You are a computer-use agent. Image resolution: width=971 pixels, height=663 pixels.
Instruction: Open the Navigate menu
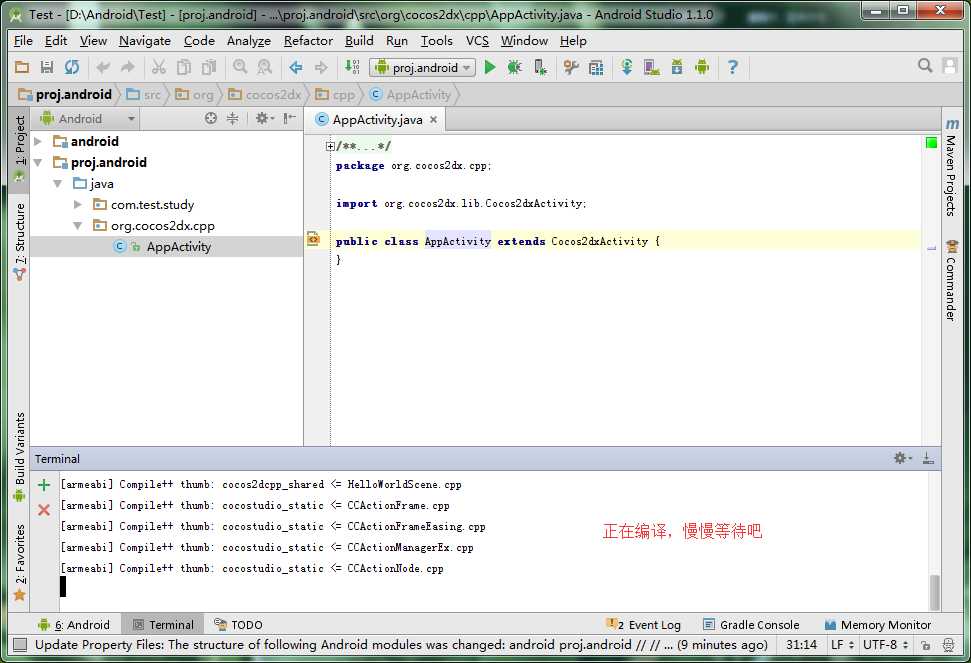pos(145,41)
